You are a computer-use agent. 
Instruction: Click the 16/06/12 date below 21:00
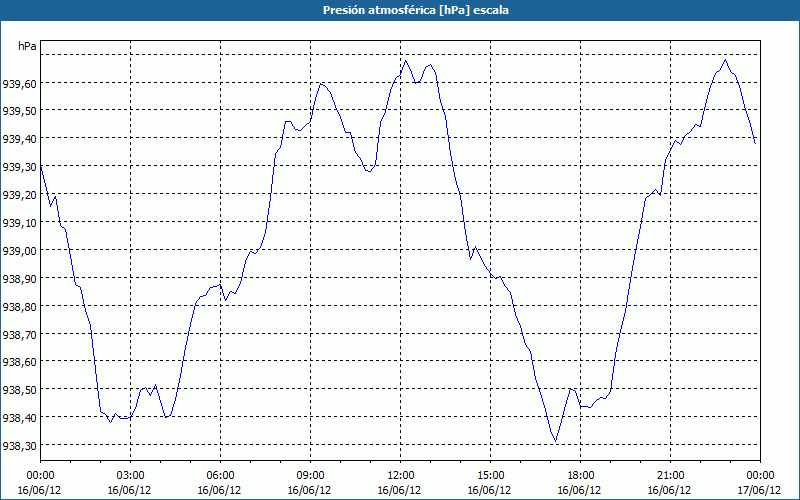point(670,490)
